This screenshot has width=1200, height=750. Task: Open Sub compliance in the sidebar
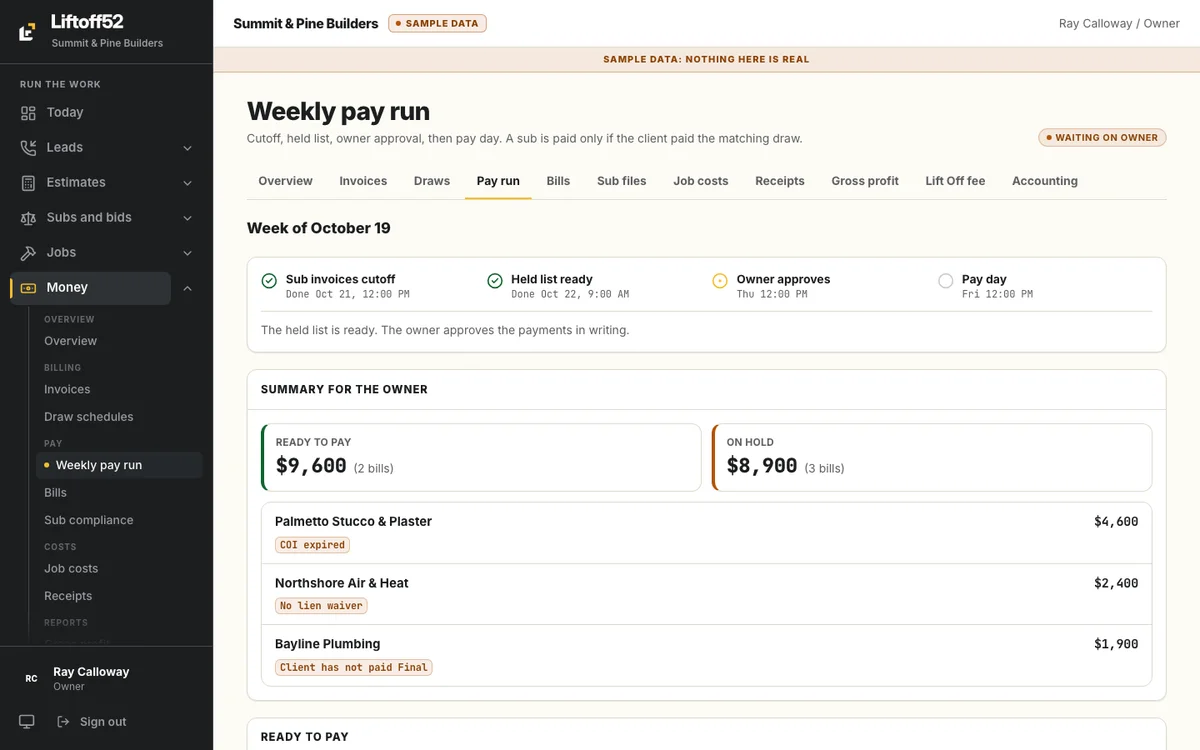click(x=119, y=520)
